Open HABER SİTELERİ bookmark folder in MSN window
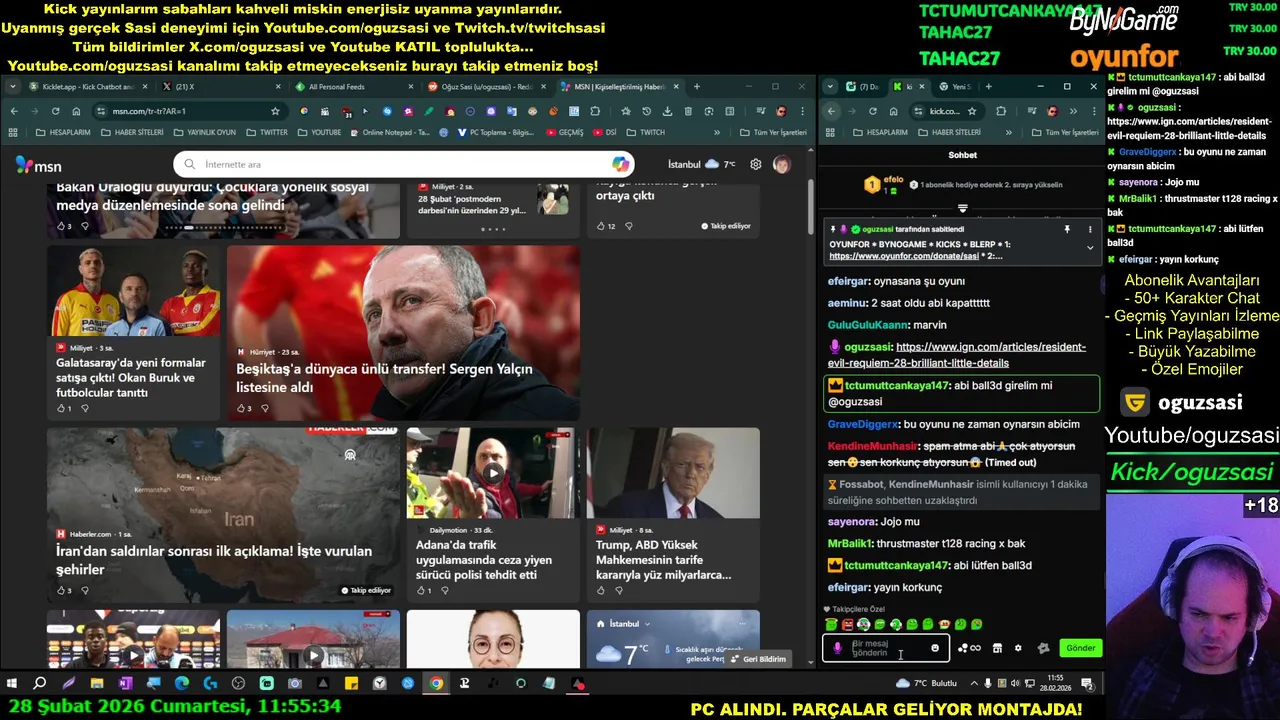Image resolution: width=1280 pixels, height=720 pixels. pos(133,132)
